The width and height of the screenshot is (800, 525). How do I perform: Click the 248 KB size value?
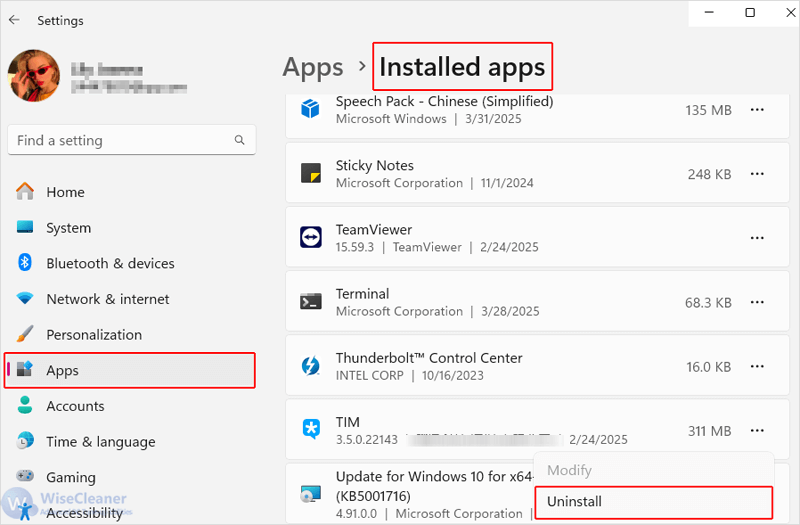tap(709, 174)
